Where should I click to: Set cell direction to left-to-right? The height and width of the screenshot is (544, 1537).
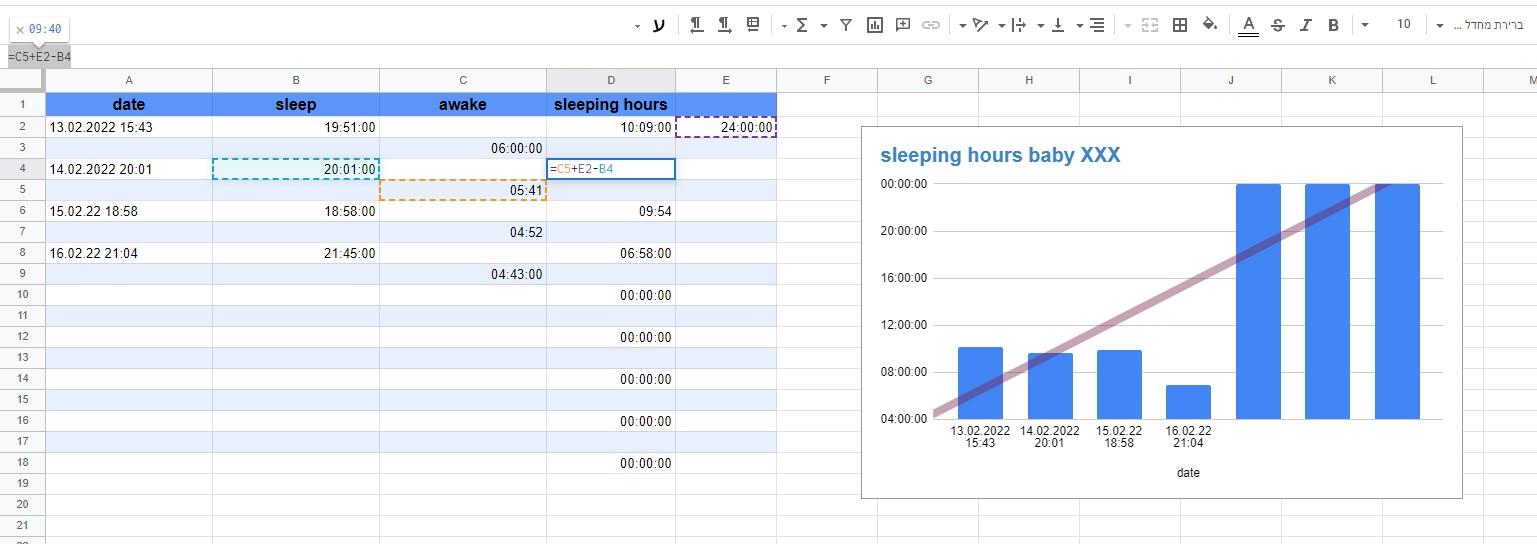[x=724, y=25]
